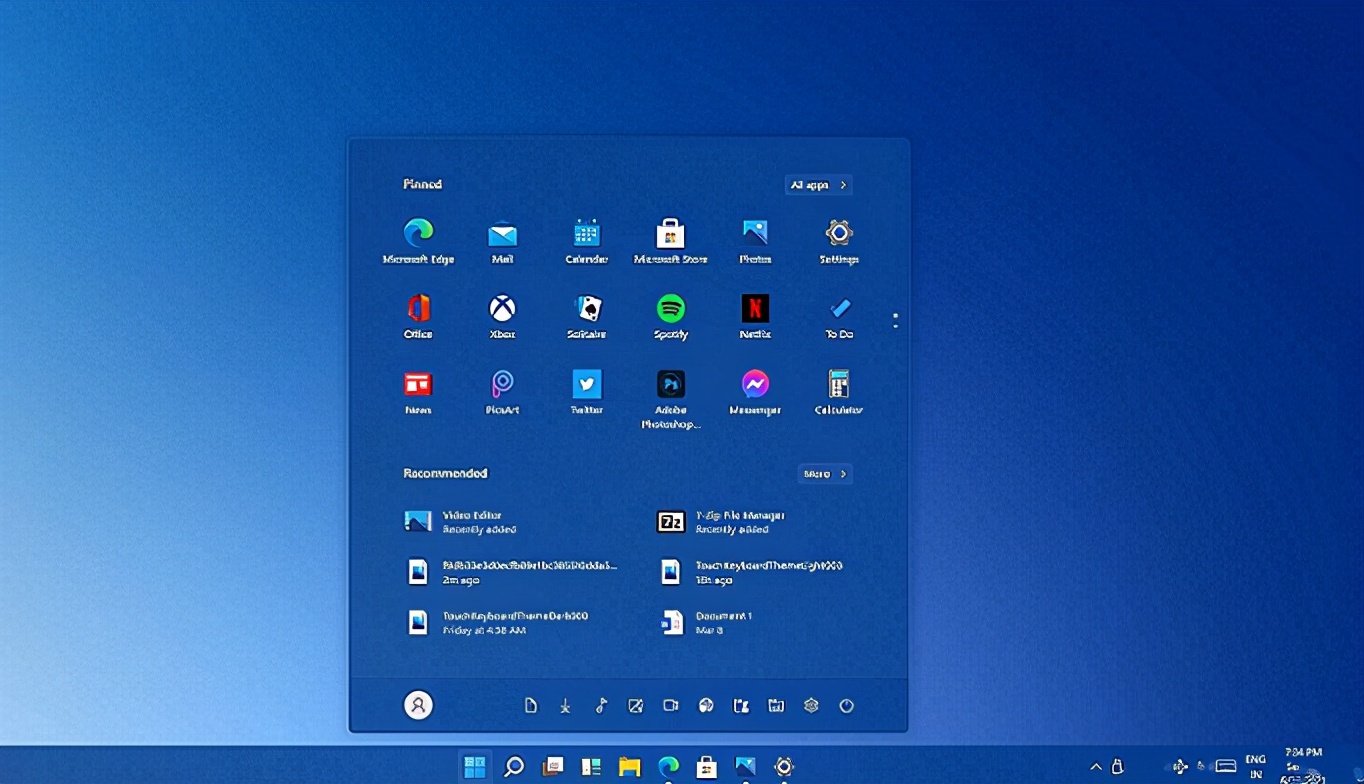Launch the Netflix app
1364x784 pixels.
click(x=755, y=317)
